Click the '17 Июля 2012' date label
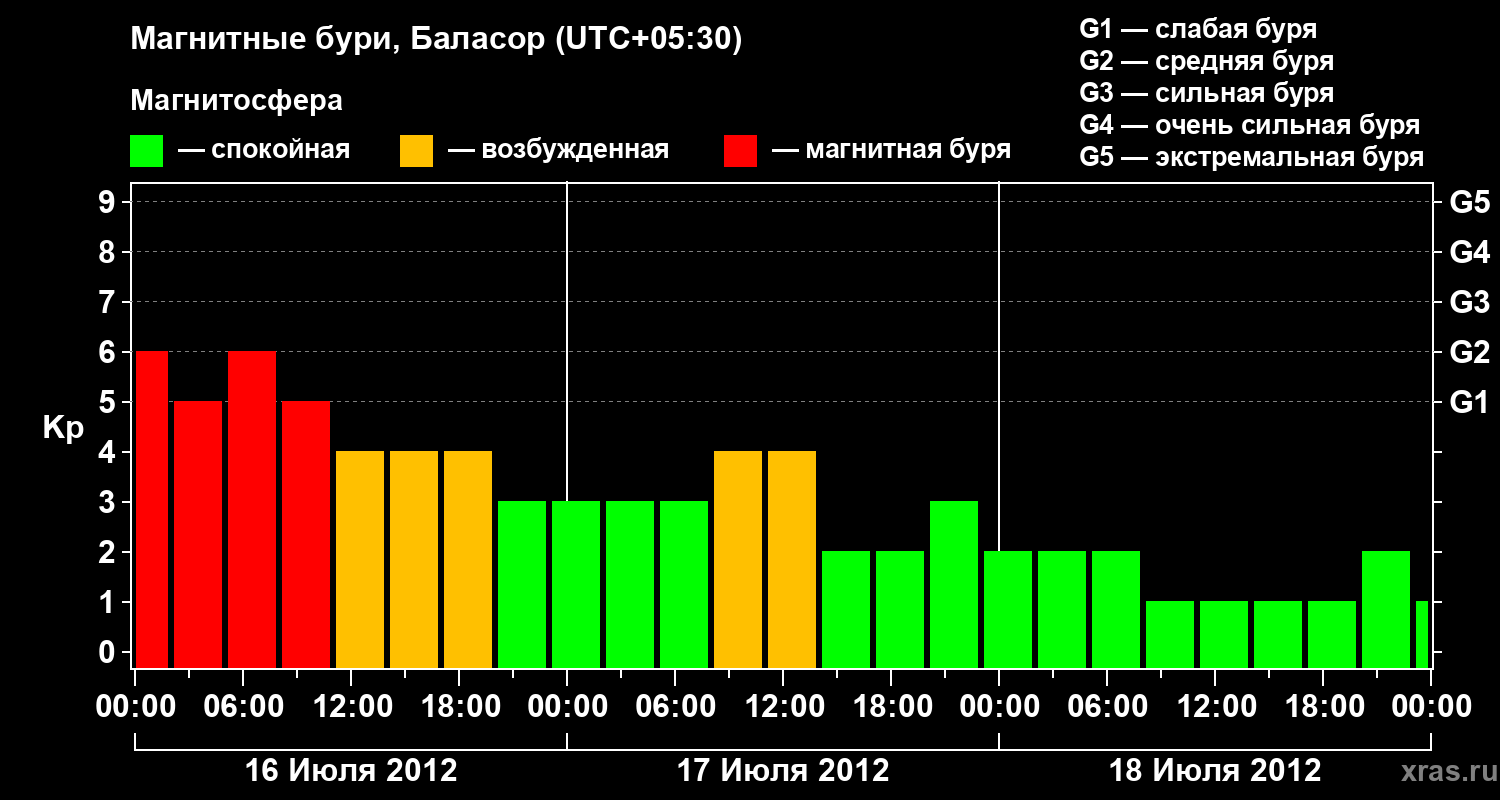This screenshot has height=800, width=1500. coord(783,771)
